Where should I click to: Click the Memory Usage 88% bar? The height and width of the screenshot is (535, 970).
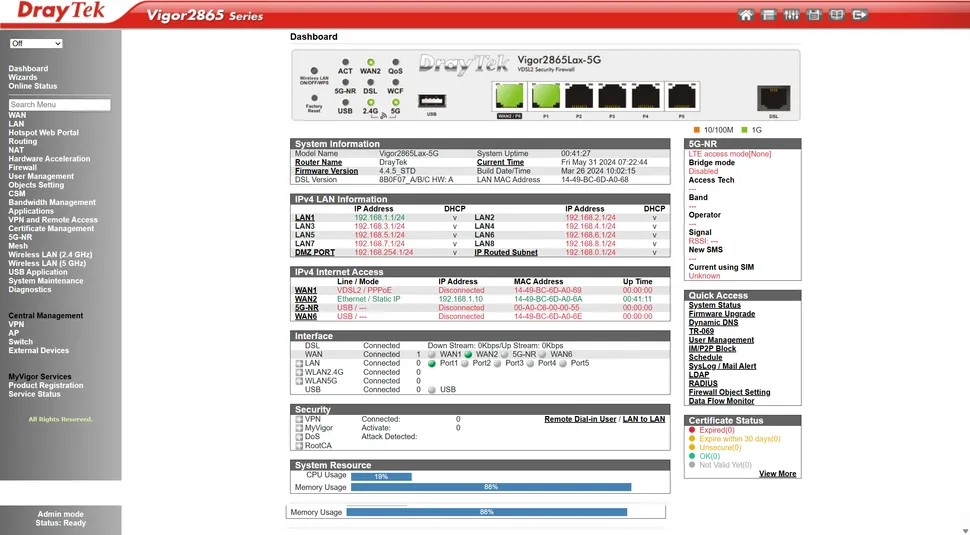point(490,487)
